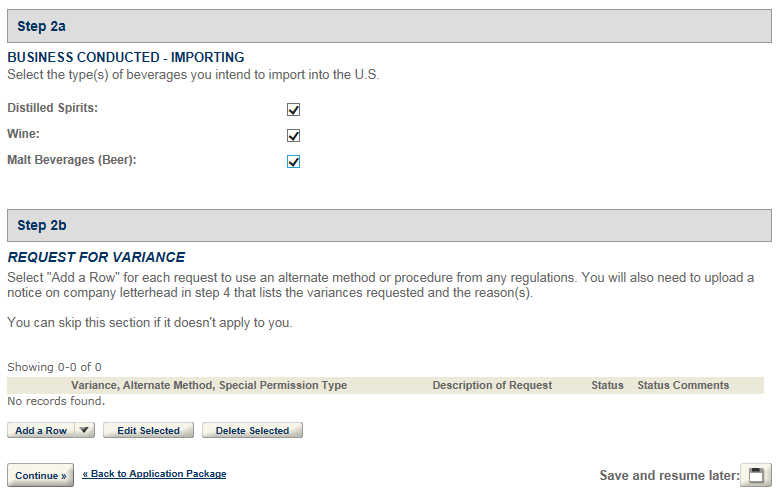Image resolution: width=782 pixels, height=494 pixels.
Task: Disable the Malt Beverages (Beer) checkbox
Action: coord(294,162)
